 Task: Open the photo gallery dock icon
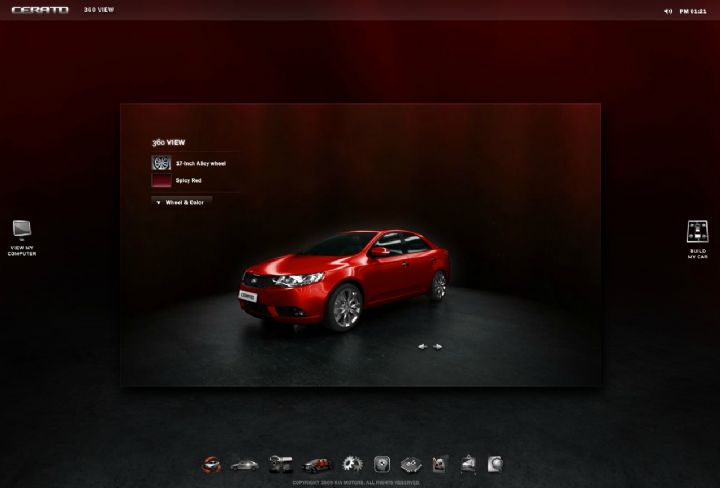(440, 464)
